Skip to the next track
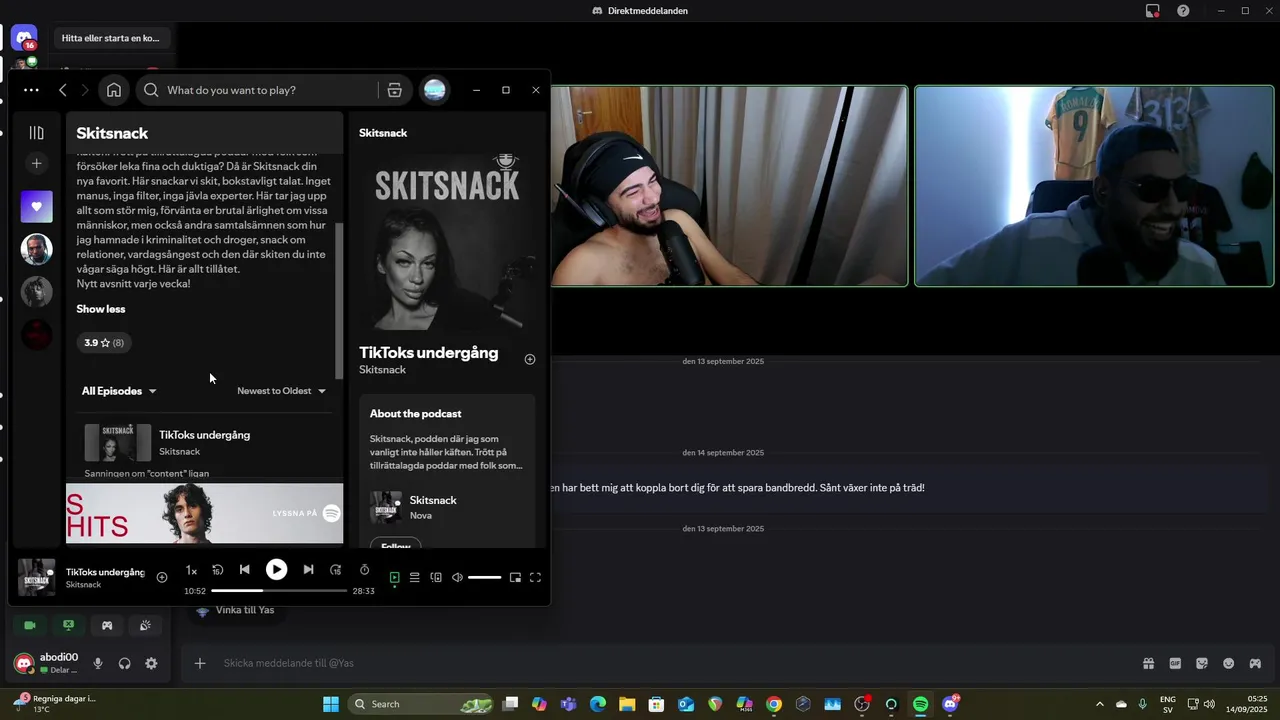The height and width of the screenshot is (720, 1280). 308,570
